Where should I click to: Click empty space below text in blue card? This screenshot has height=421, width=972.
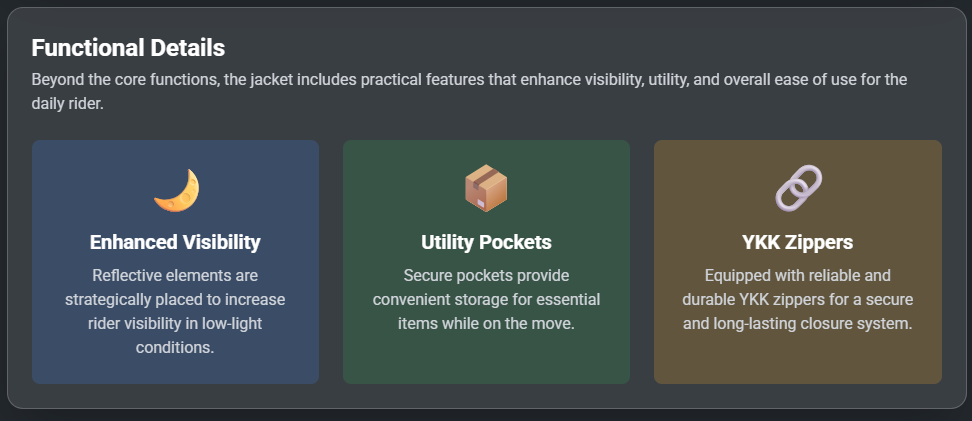tap(175, 370)
